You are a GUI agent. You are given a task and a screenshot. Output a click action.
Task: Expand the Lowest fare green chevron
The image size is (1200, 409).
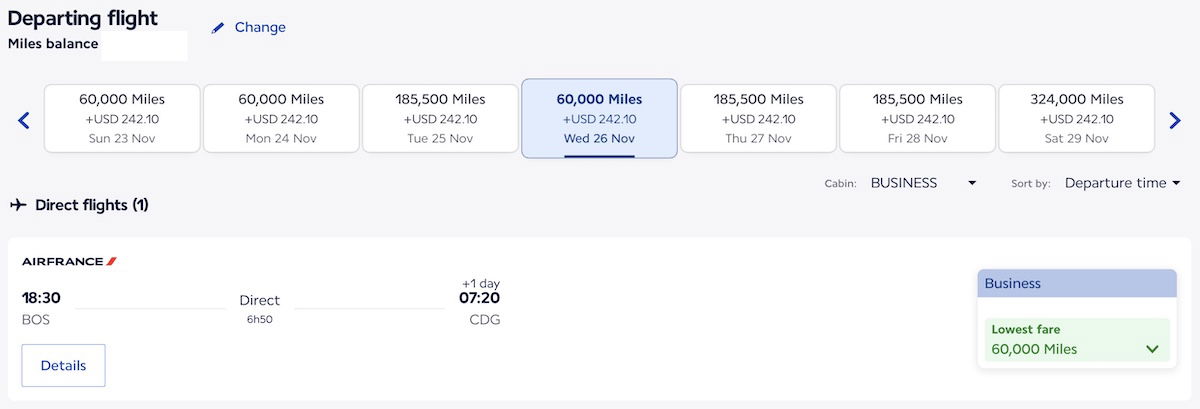1152,349
